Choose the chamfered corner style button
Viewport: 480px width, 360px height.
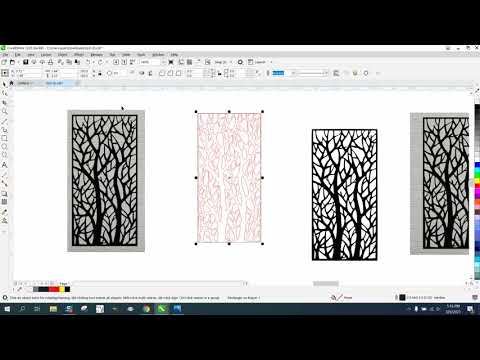(178, 73)
